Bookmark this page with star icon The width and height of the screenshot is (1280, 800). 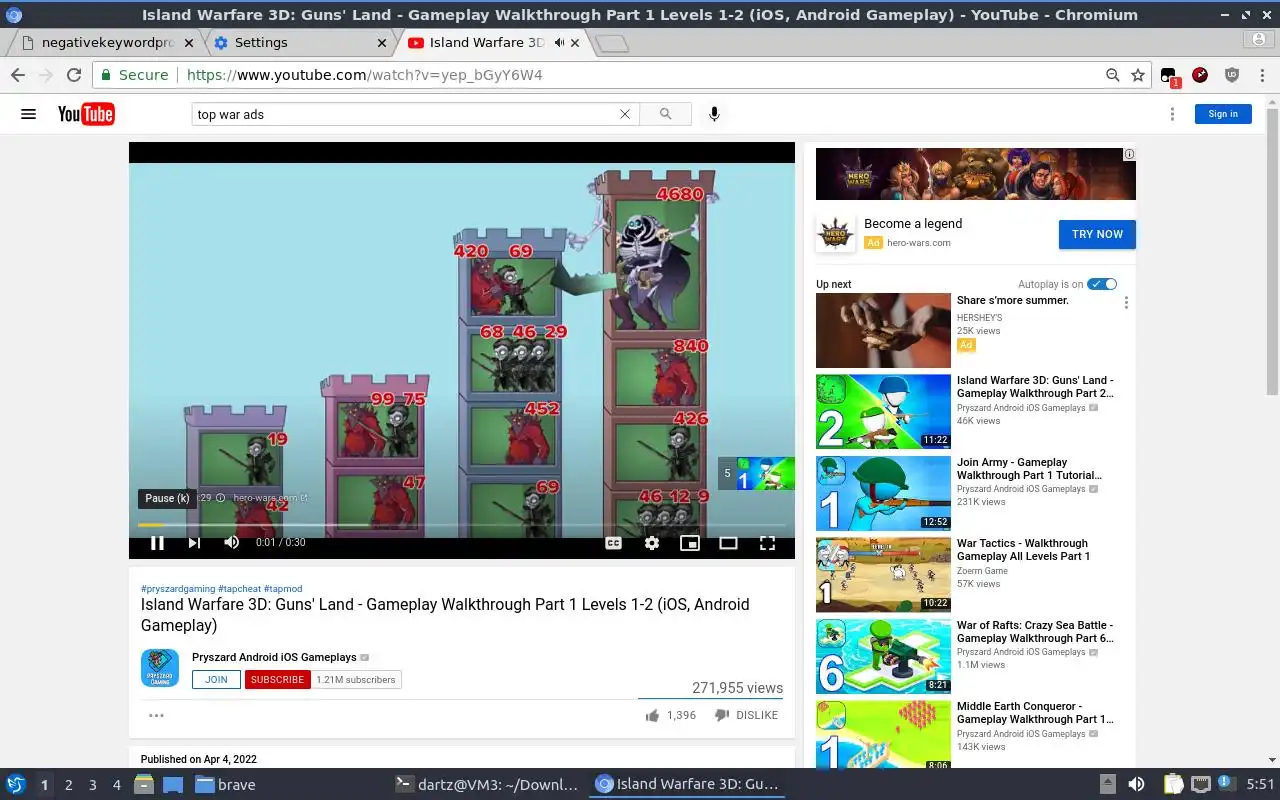(1138, 75)
